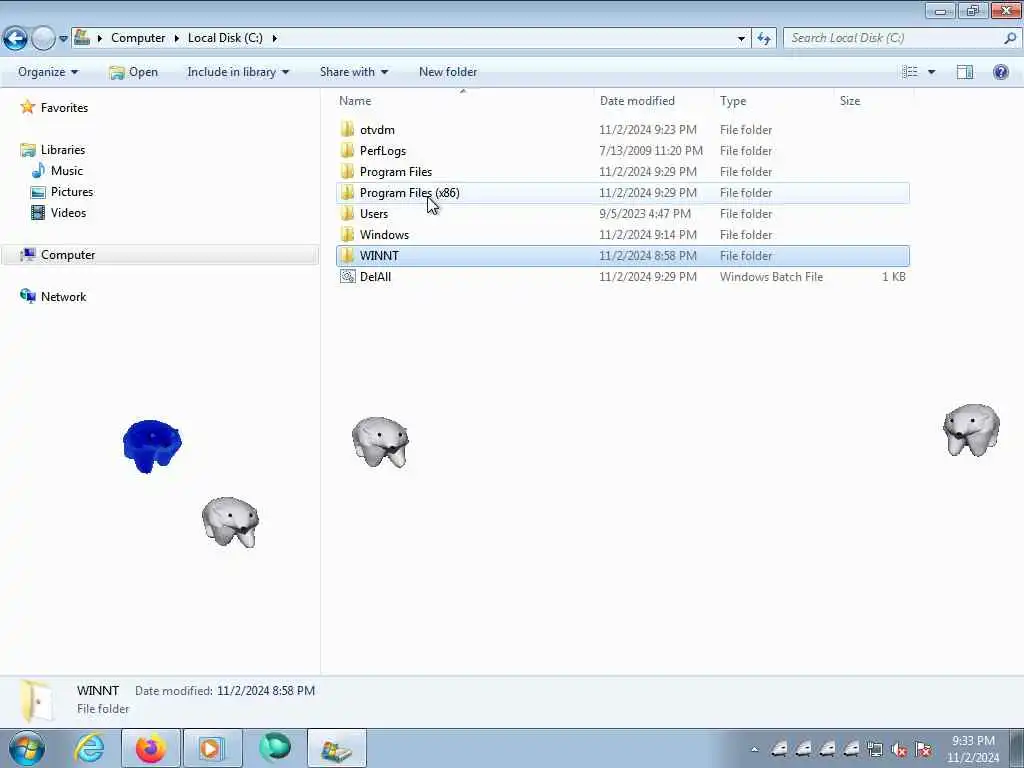The height and width of the screenshot is (768, 1024).
Task: Toggle the preview pane button
Action: pos(965,72)
